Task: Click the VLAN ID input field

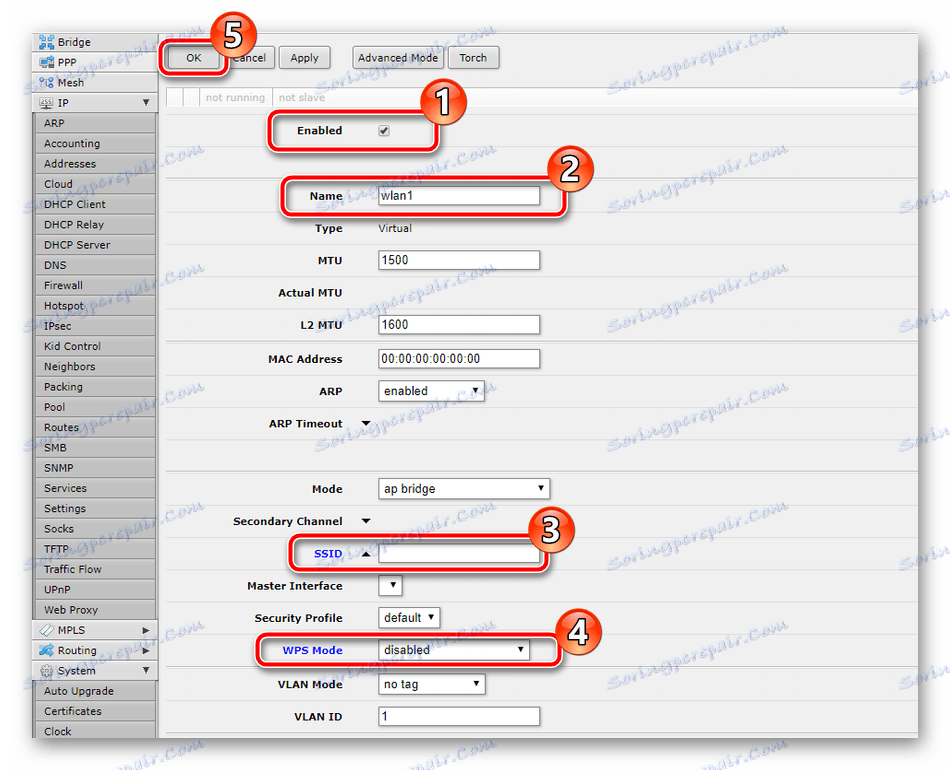Action: click(459, 716)
